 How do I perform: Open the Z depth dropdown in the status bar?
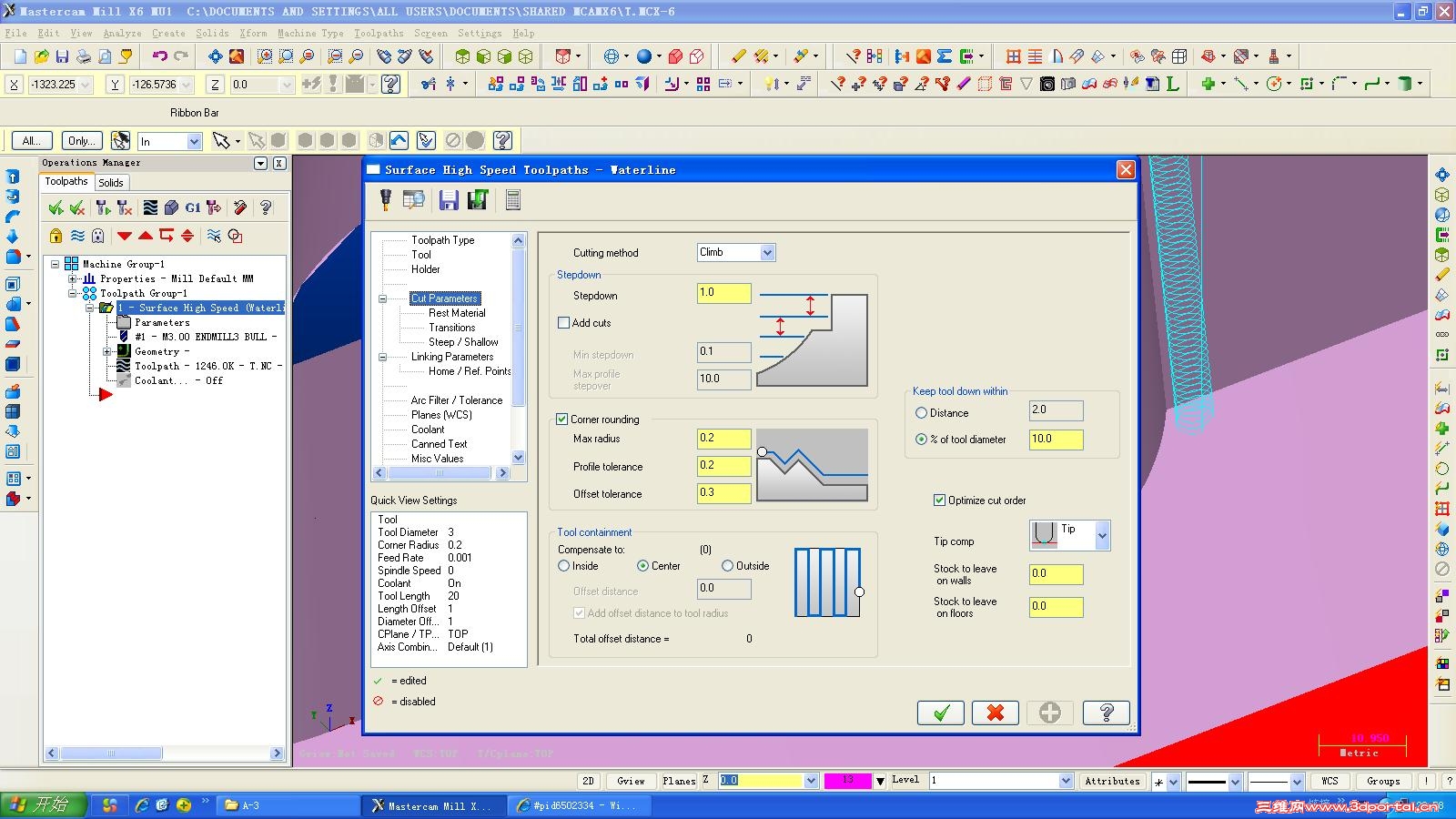pyautogui.click(x=811, y=781)
